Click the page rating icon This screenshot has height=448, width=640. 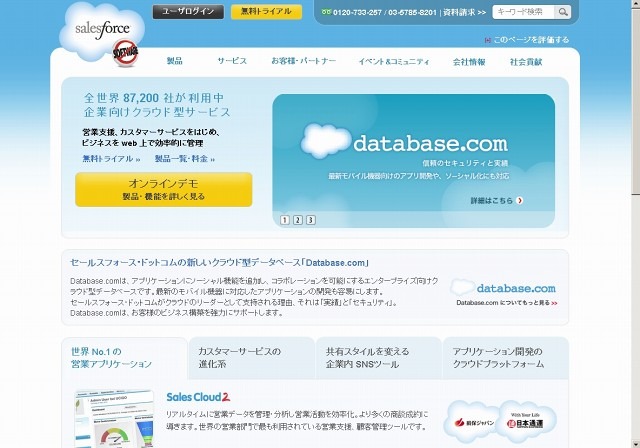tap(487, 40)
